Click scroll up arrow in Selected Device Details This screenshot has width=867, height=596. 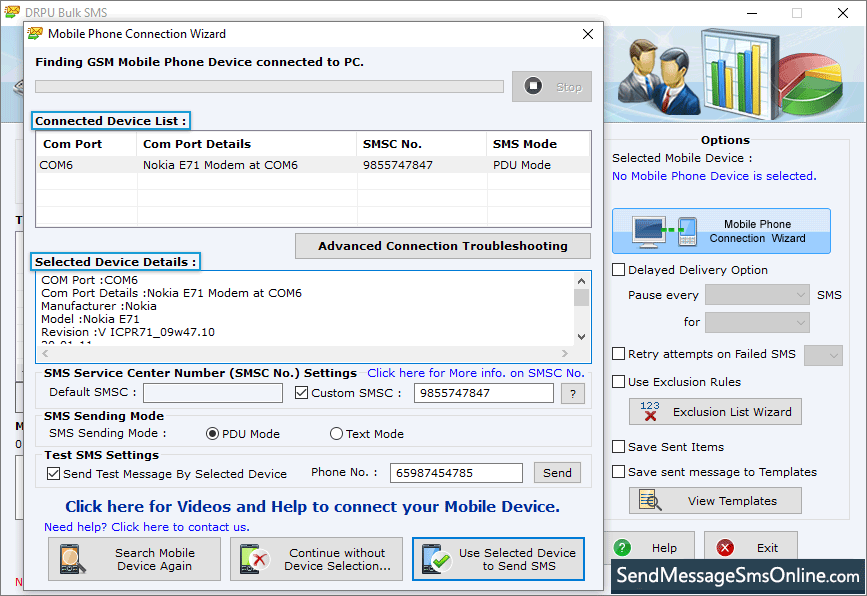click(581, 281)
